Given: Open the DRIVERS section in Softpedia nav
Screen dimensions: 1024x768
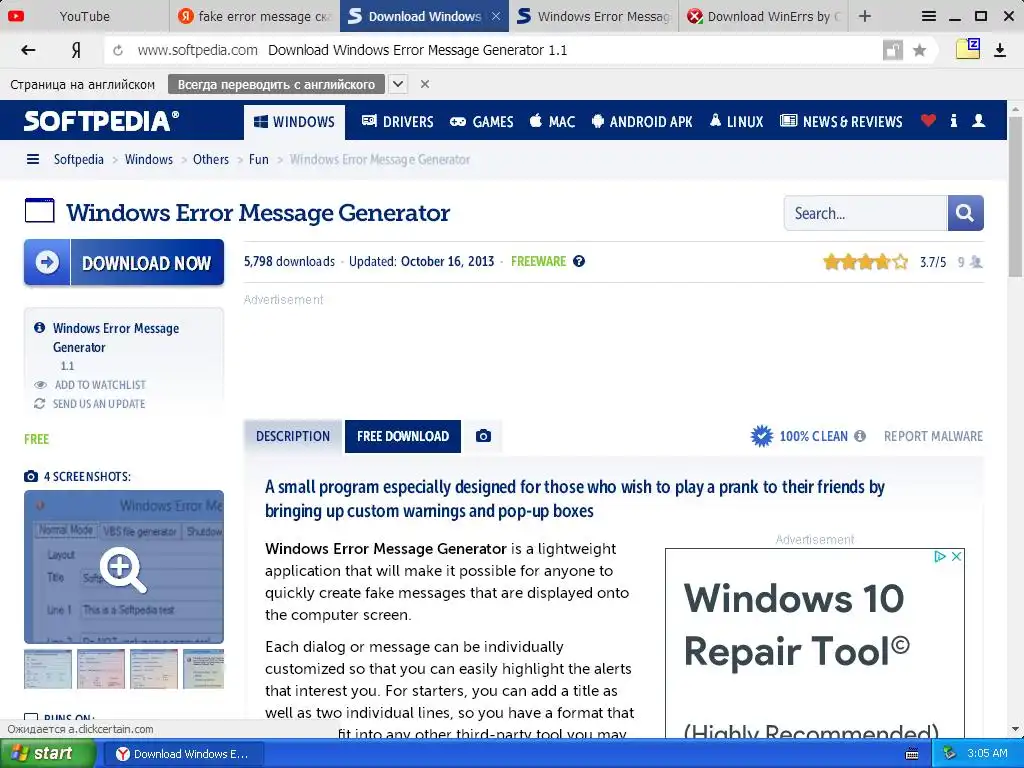Looking at the screenshot, I should [398, 121].
